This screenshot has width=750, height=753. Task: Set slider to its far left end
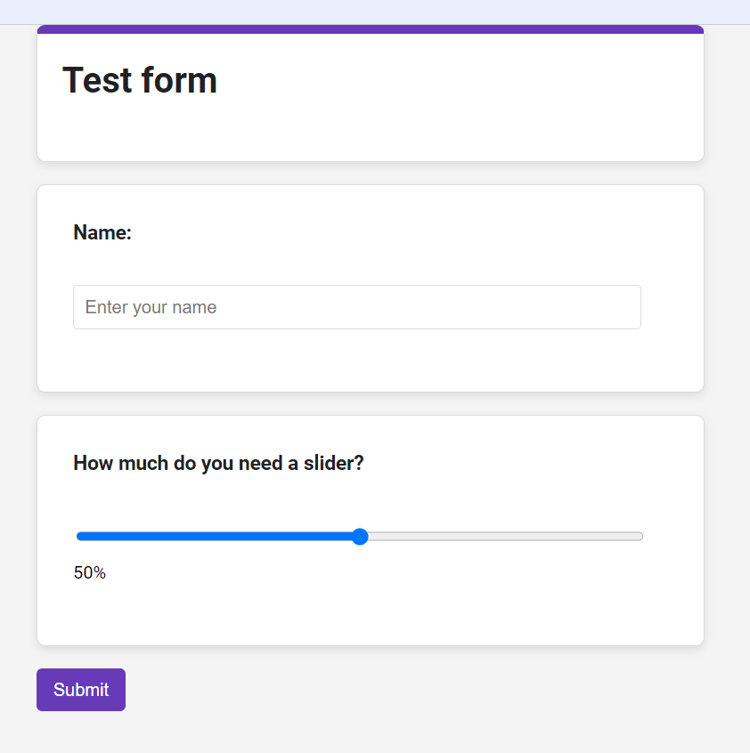[x=78, y=536]
